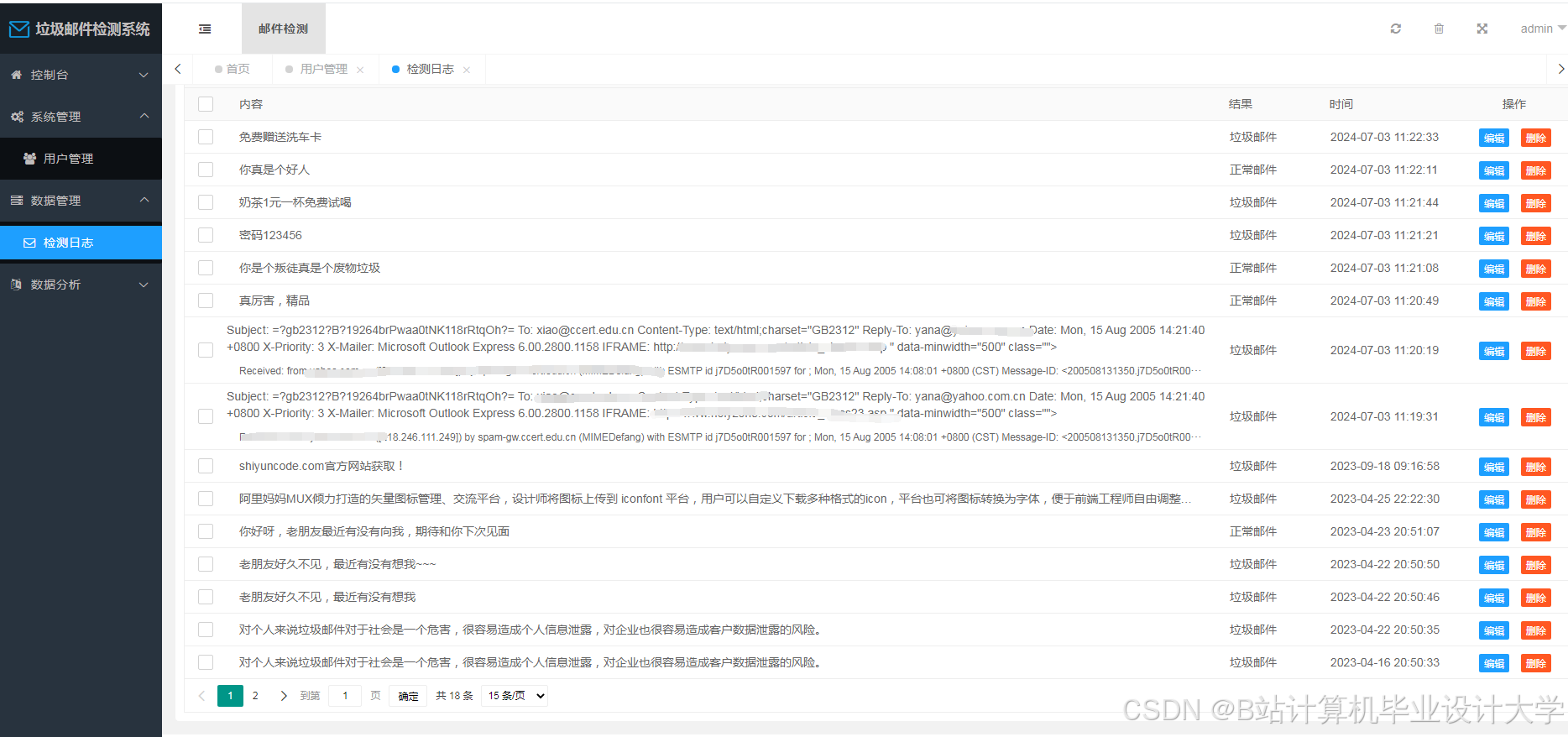Toggle the select-all checkbox in table header
The image size is (1568, 737).
click(206, 104)
